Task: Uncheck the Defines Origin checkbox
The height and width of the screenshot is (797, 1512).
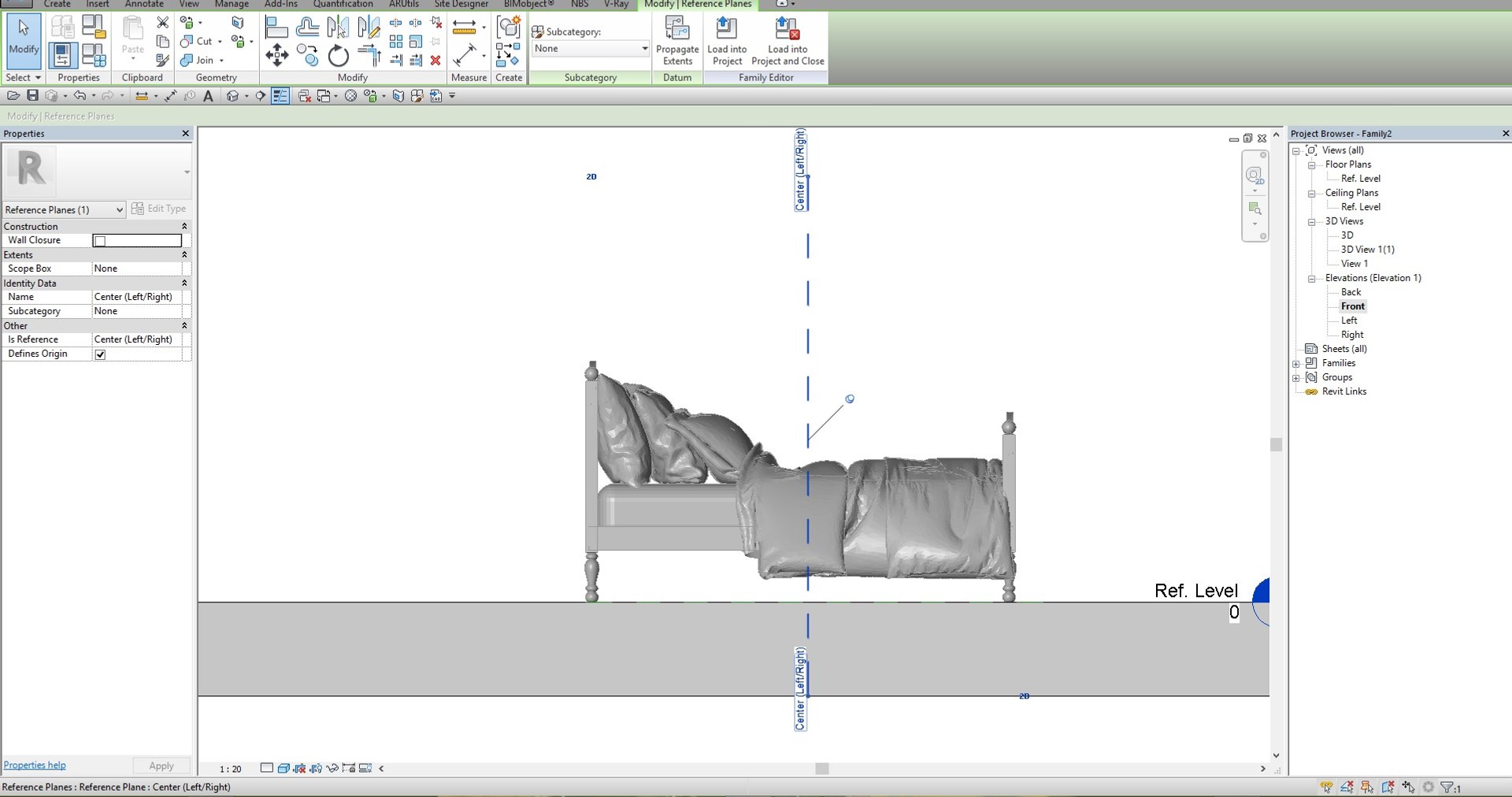Action: [100, 354]
